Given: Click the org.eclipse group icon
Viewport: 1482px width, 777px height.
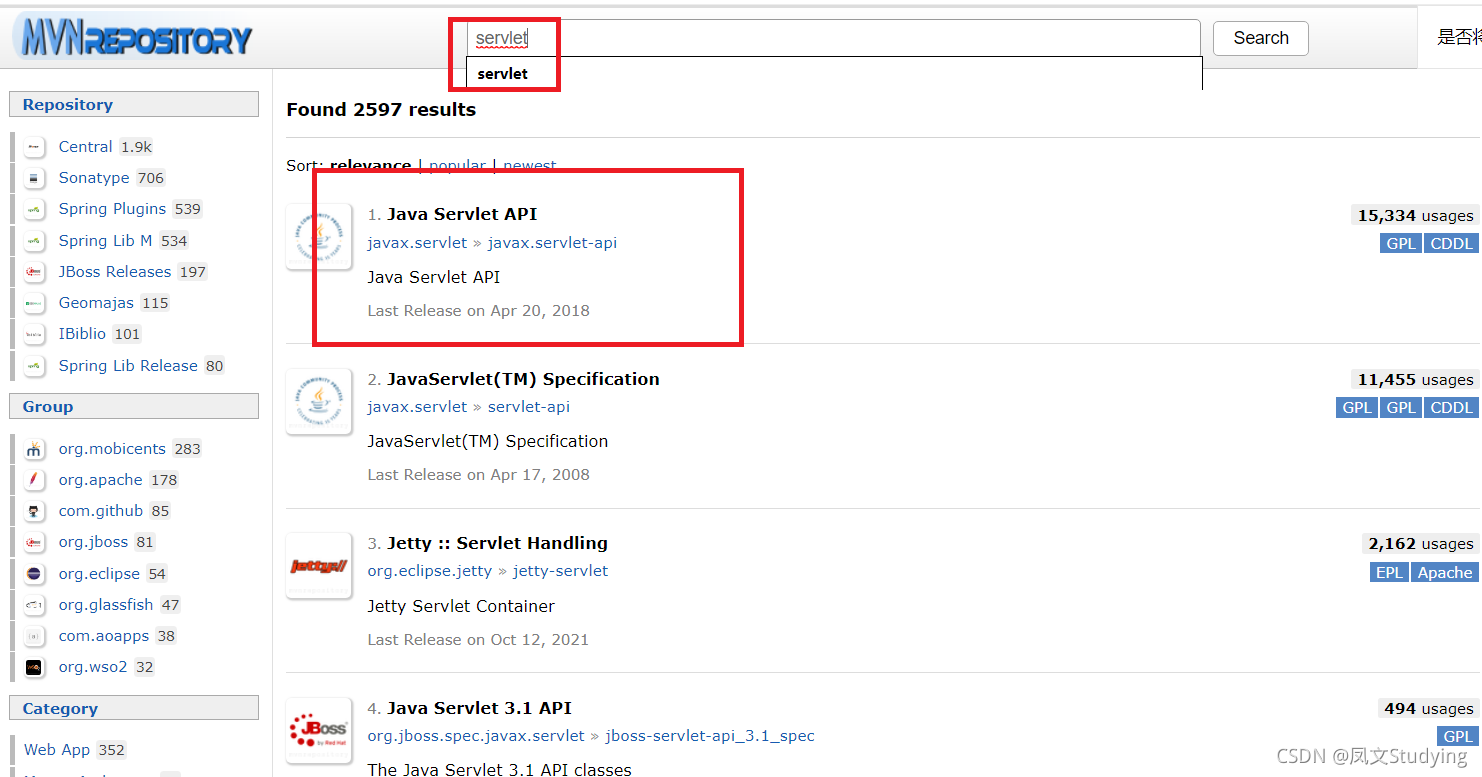Looking at the screenshot, I should coord(34,574).
